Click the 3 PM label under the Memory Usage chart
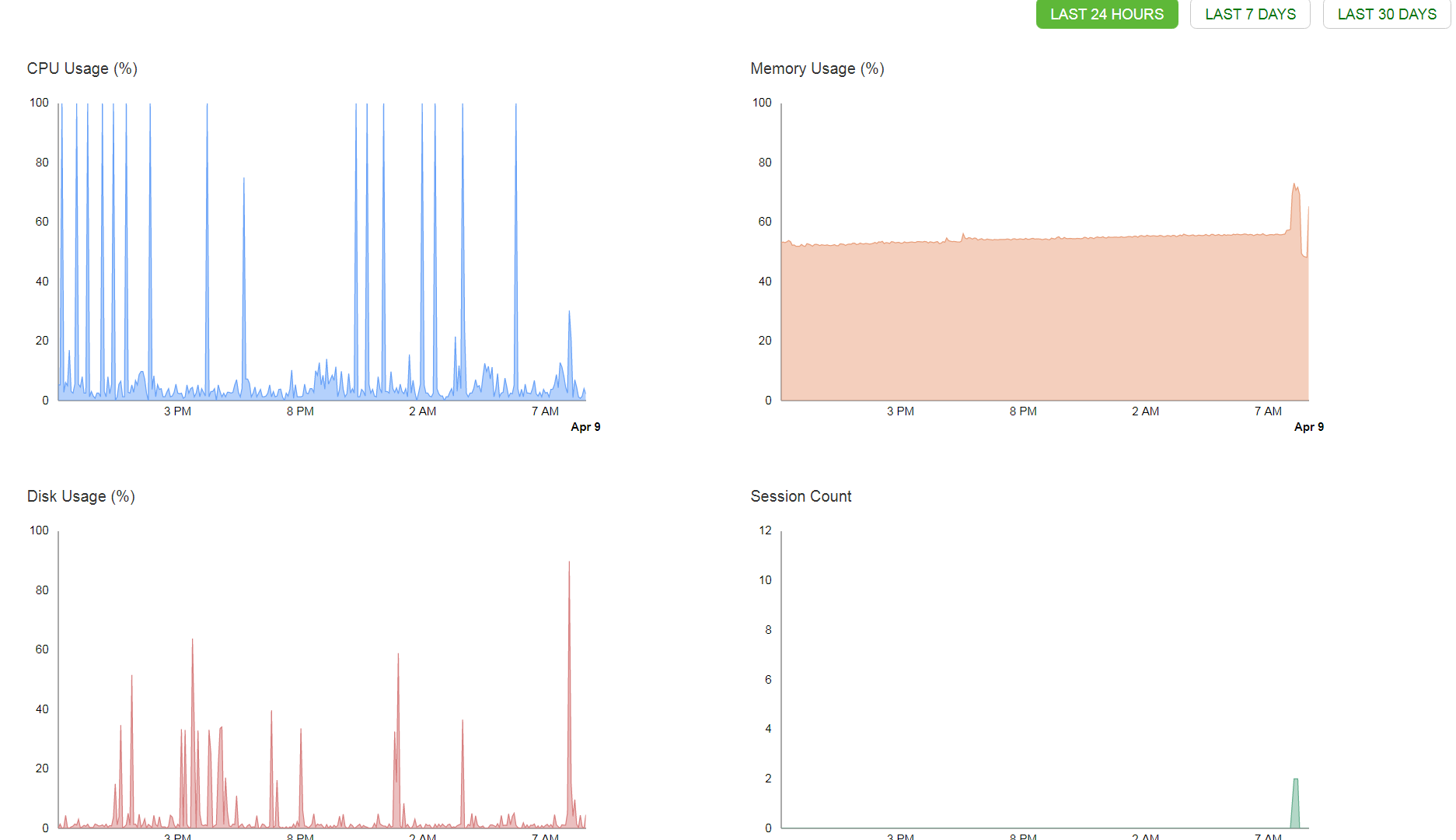Screen dimensions: 1456x840 click(900, 411)
